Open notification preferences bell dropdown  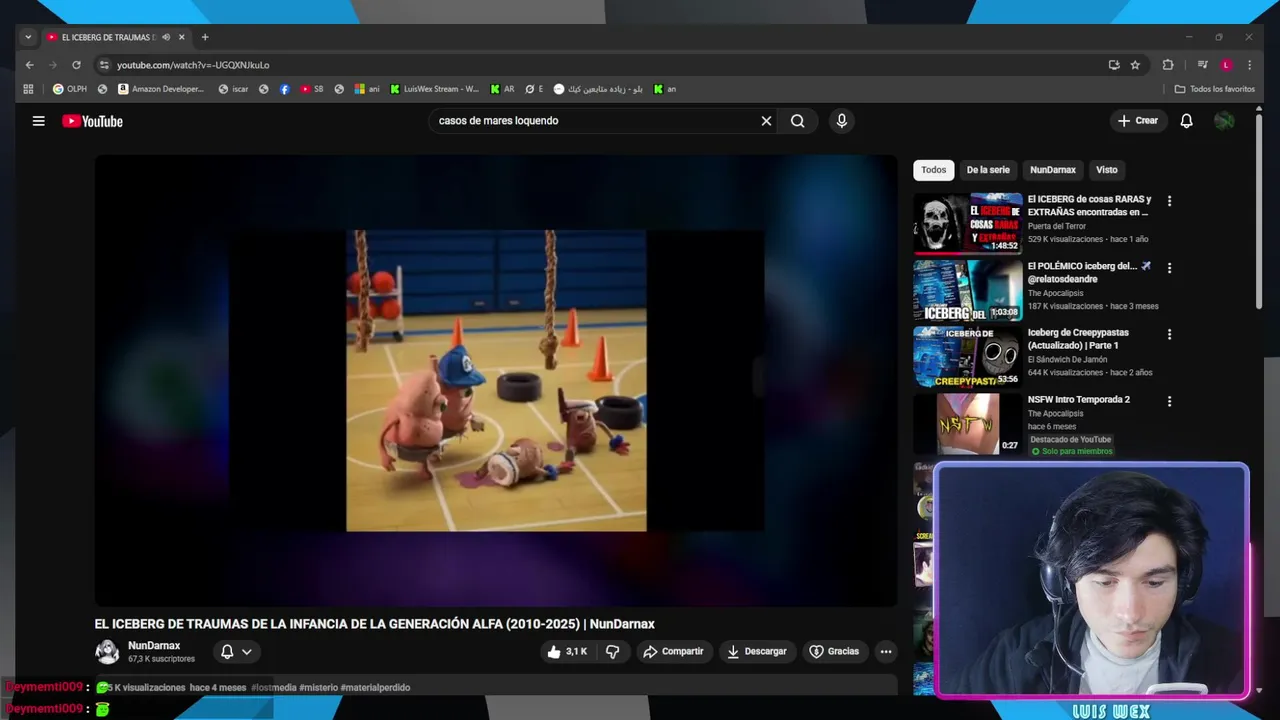click(236, 651)
